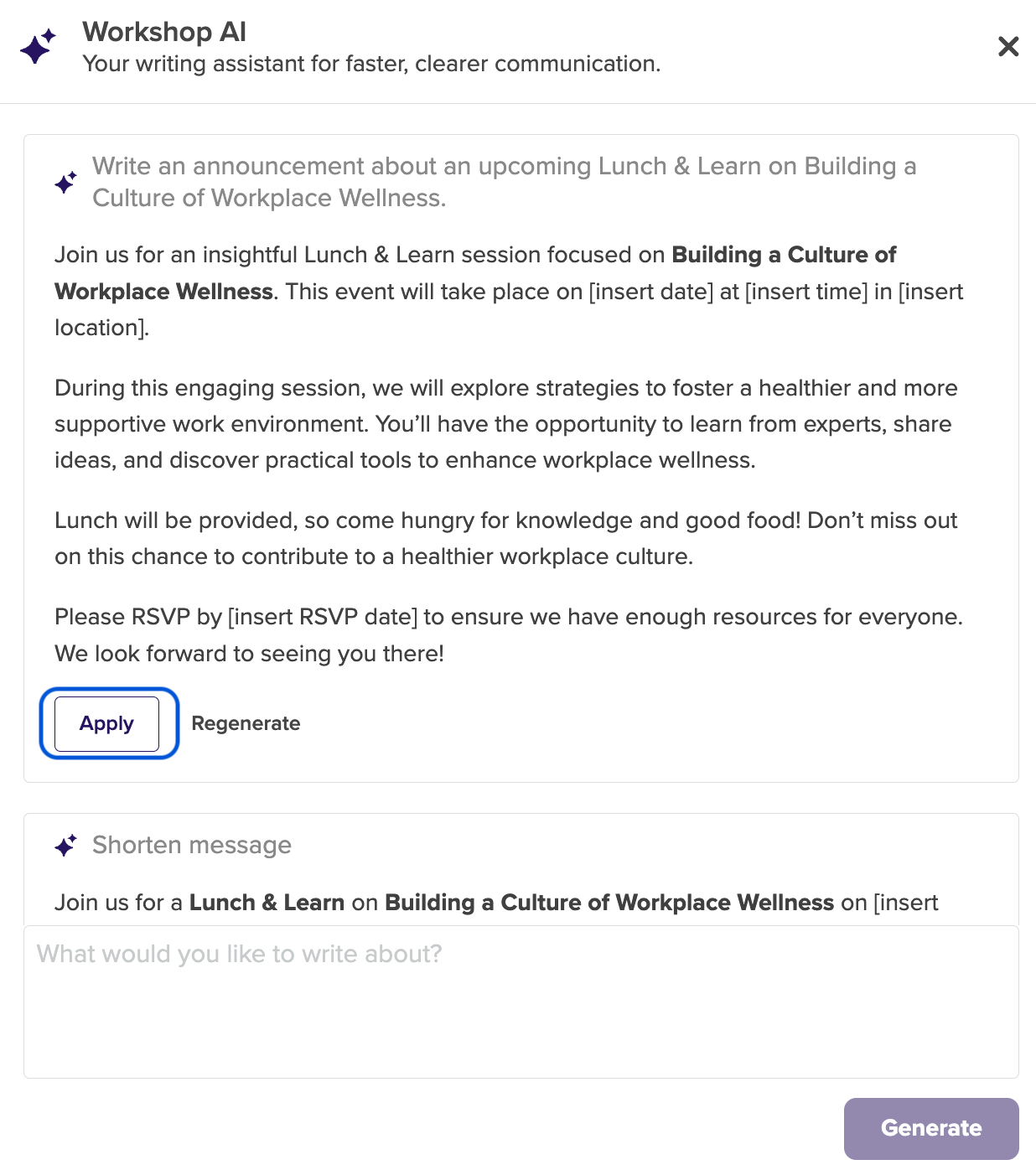Image resolution: width=1036 pixels, height=1170 pixels.
Task: Select the Shorten message card
Action: (x=518, y=869)
